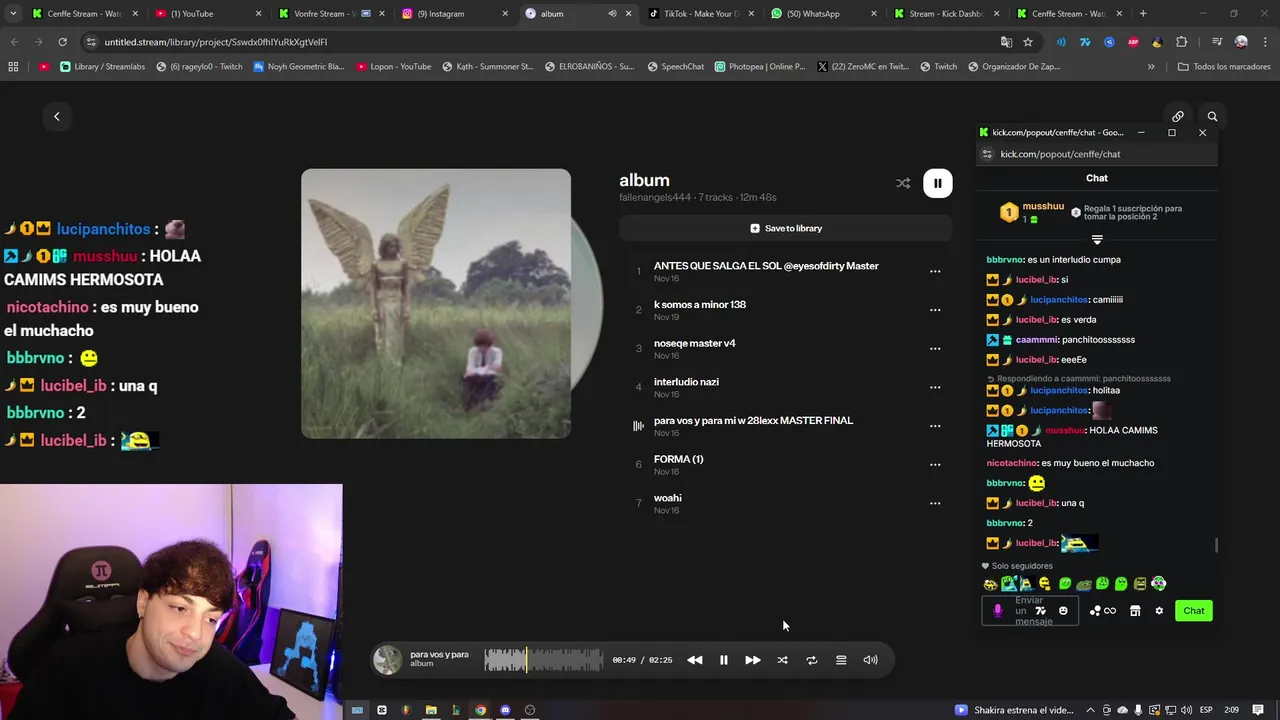Open Todos los marcadores folder
This screenshot has height=720, width=1280.
(1224, 67)
